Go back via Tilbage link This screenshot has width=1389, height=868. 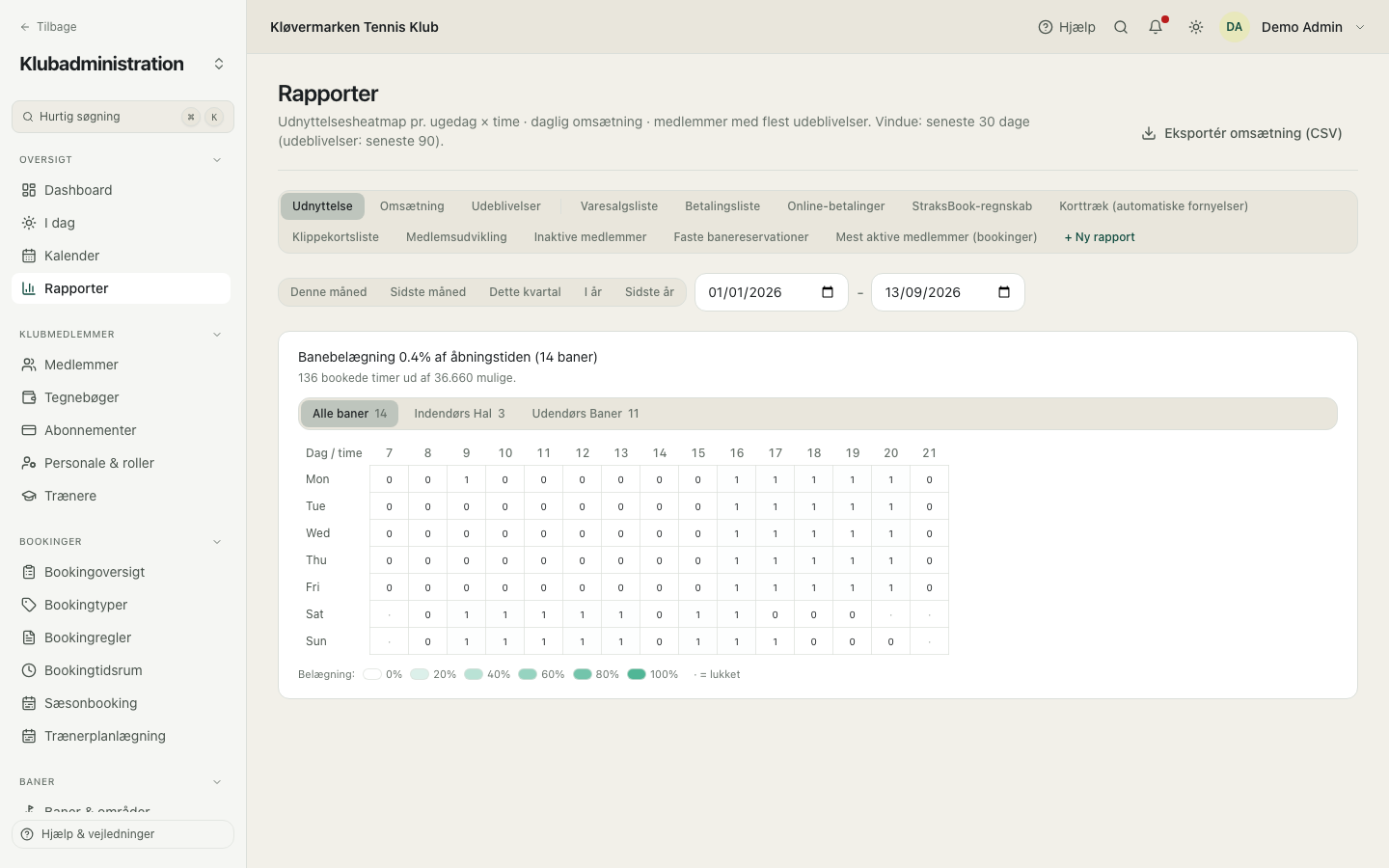48,27
